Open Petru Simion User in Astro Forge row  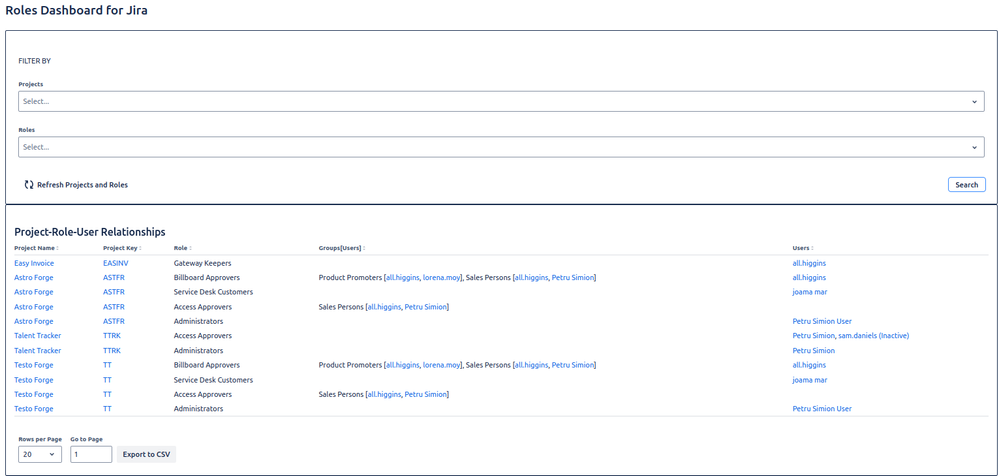(x=822, y=321)
